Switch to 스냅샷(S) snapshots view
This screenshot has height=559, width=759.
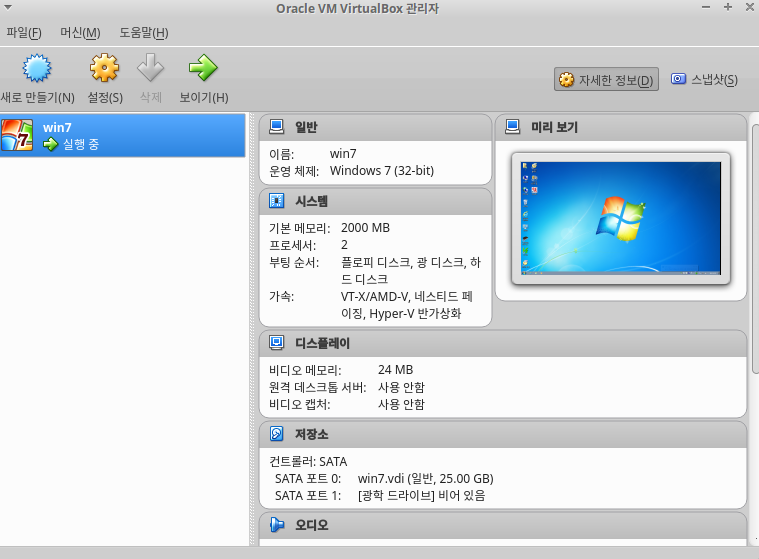(x=704, y=79)
